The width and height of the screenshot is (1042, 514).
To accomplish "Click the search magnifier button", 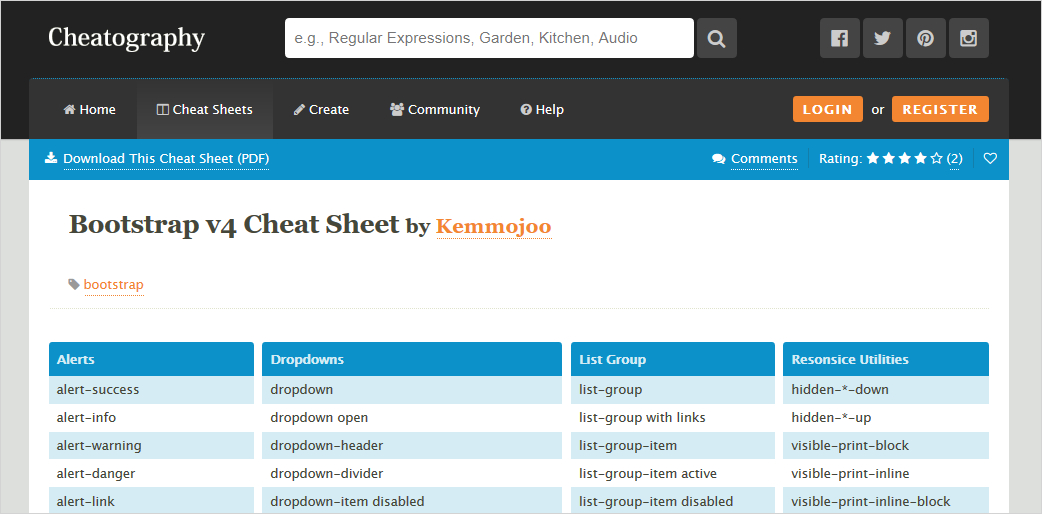I will click(716, 38).
